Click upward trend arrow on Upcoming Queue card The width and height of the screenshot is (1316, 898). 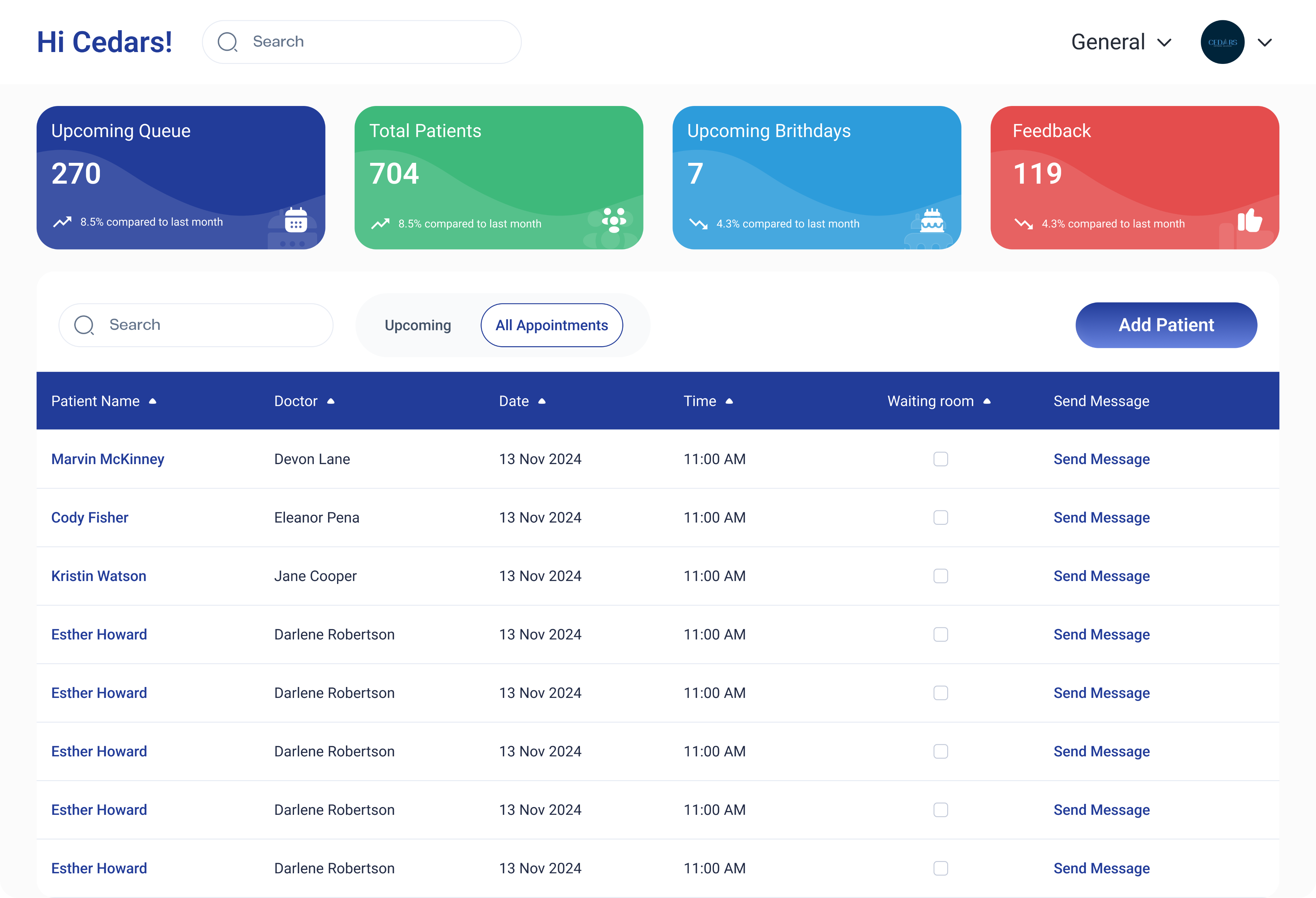(x=62, y=222)
